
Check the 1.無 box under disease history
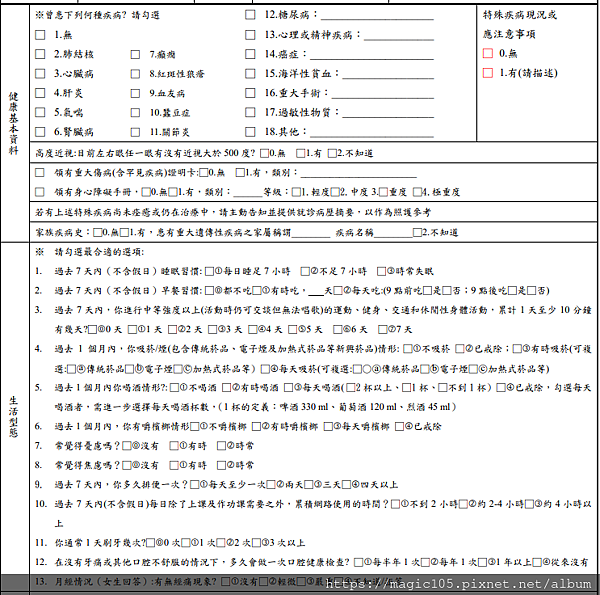(x=40, y=35)
